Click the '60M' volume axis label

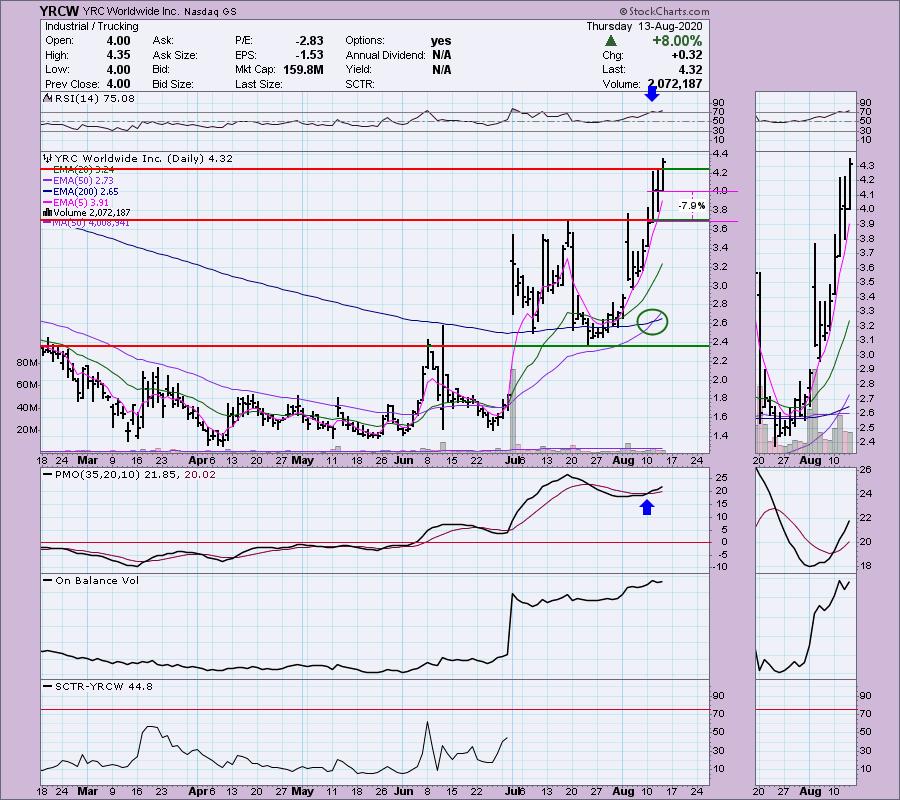coord(27,385)
